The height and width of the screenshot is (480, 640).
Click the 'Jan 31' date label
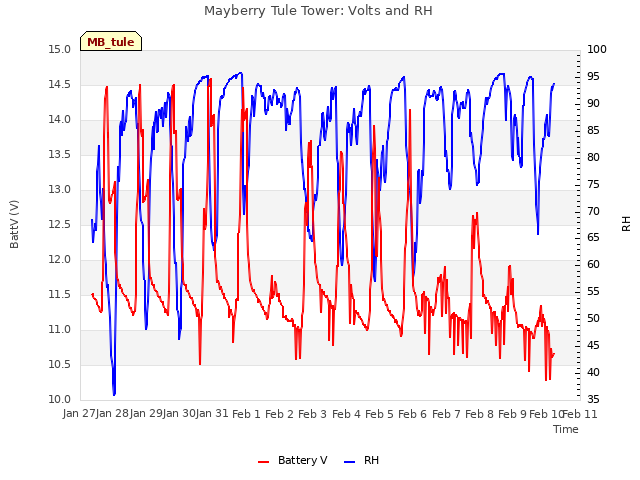tap(212, 414)
